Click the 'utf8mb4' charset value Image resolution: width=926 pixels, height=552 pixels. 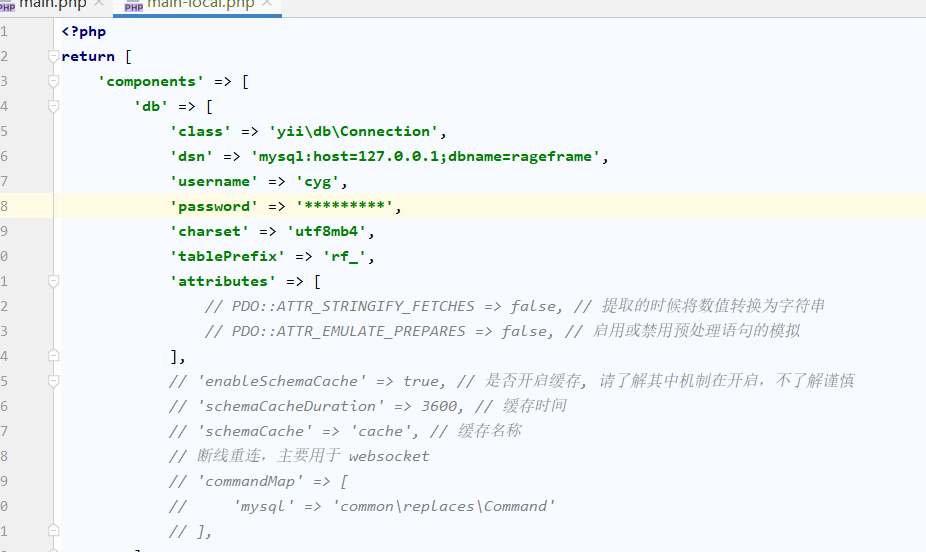(327, 231)
